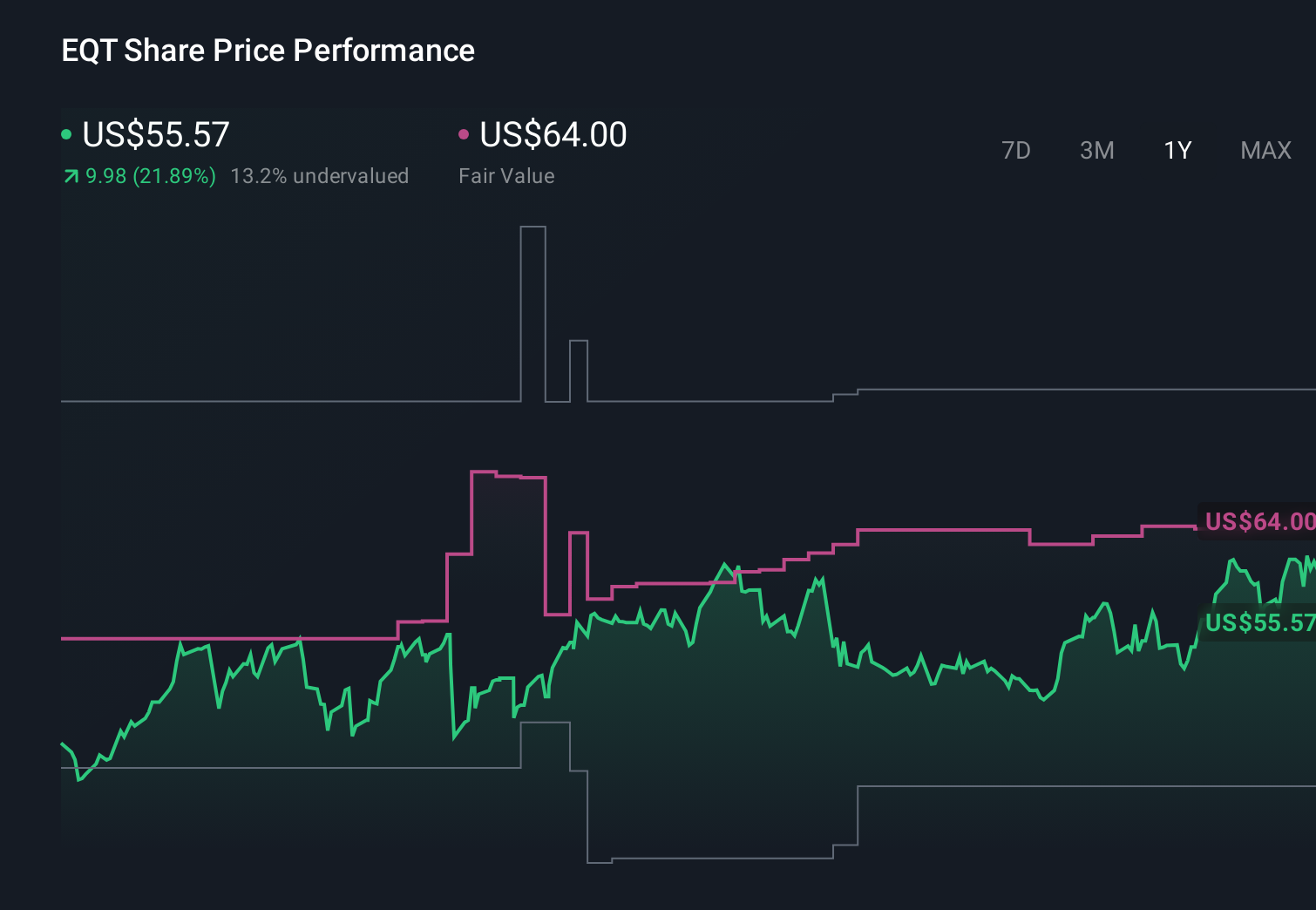Viewport: 1316px width, 910px height.
Task: Click the 13.2% undervalued link
Action: point(320,176)
